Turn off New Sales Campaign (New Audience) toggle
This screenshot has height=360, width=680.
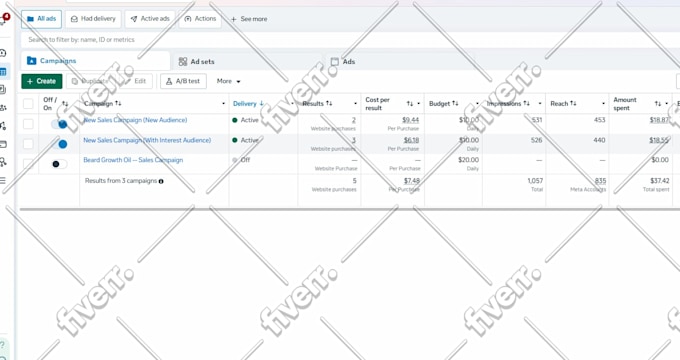click(x=59, y=124)
